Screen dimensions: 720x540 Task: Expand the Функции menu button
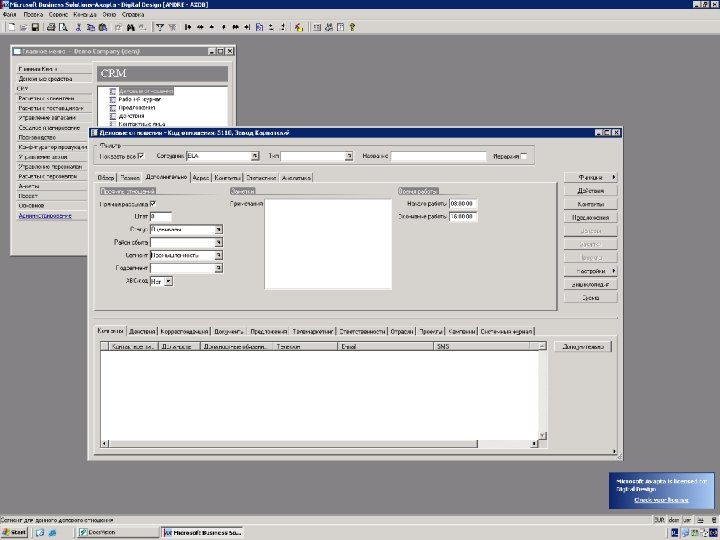(x=591, y=177)
